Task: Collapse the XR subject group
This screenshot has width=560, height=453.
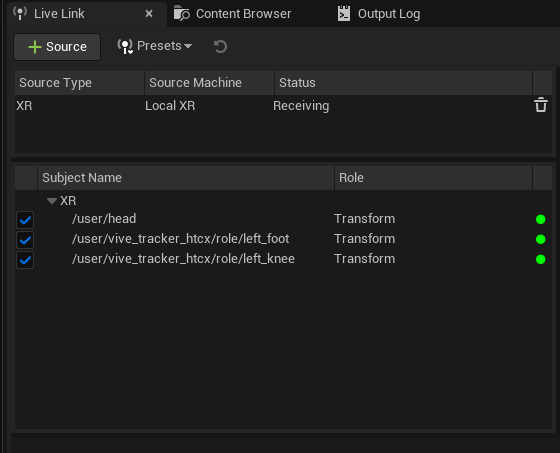Action: click(x=52, y=201)
